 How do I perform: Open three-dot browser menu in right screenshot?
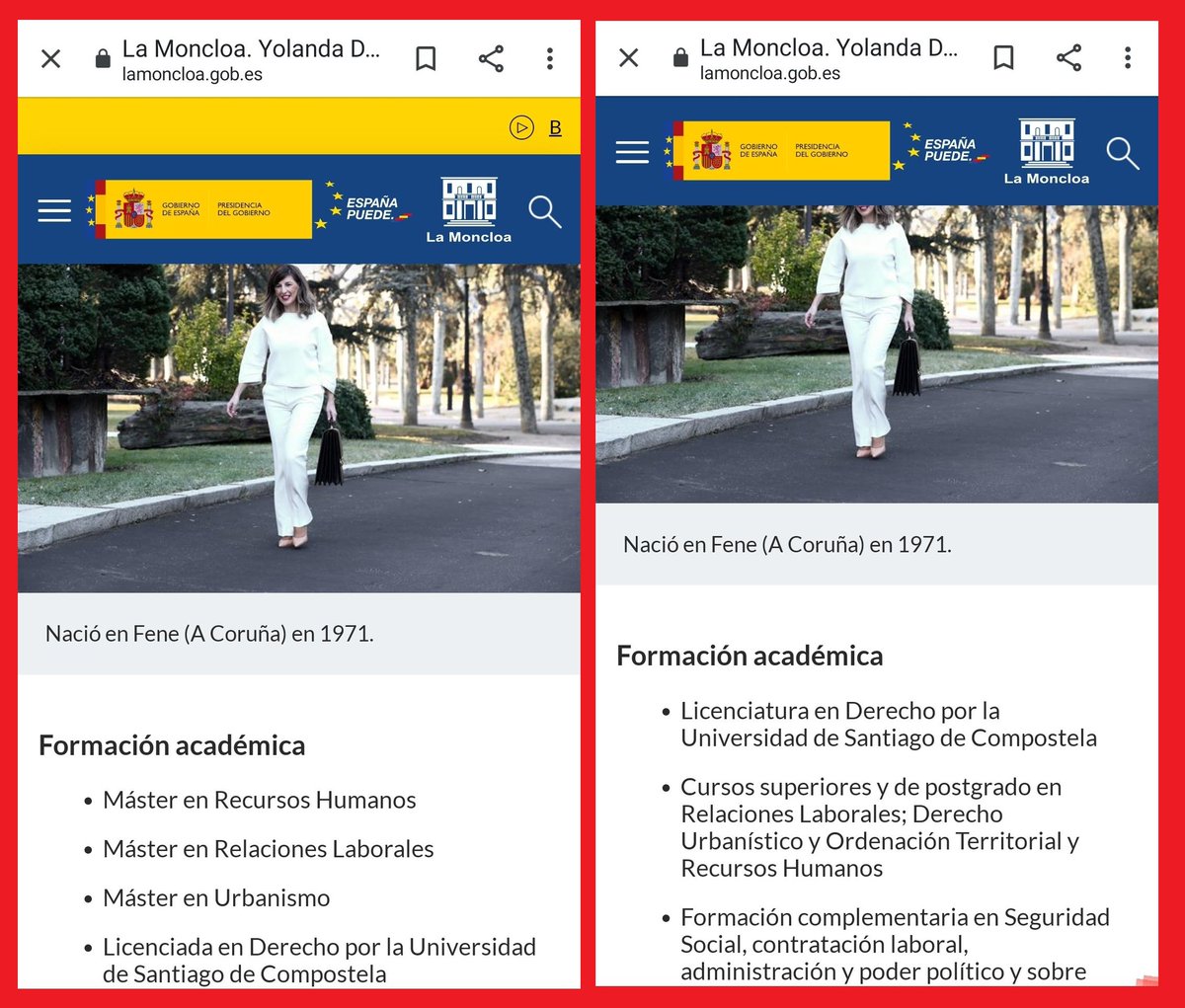click(x=1128, y=58)
